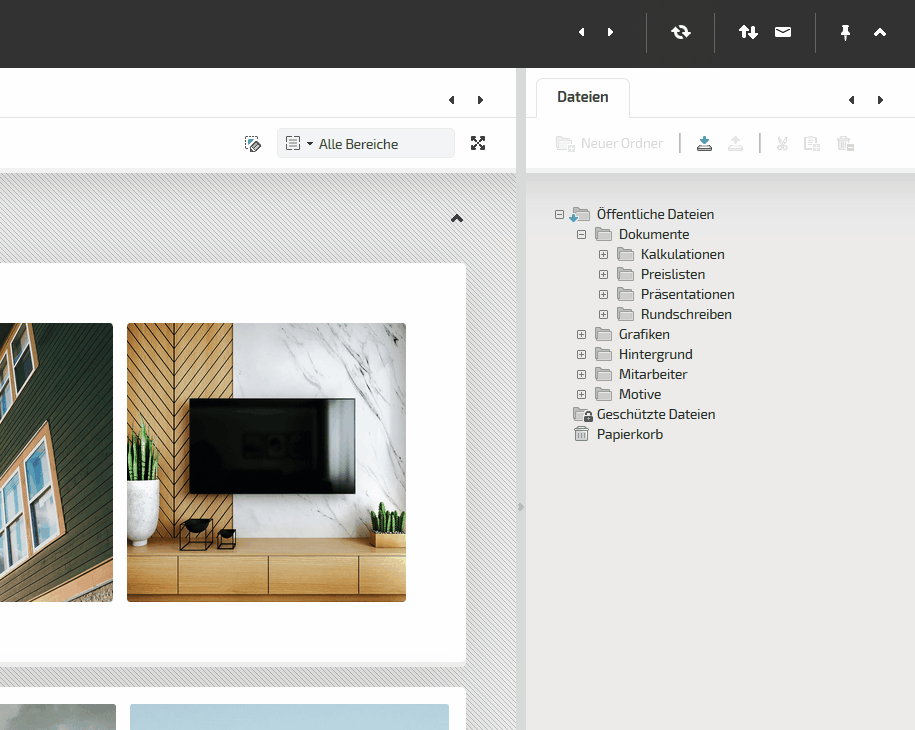
Task: Collapse the Dokumente folder
Action: (581, 234)
